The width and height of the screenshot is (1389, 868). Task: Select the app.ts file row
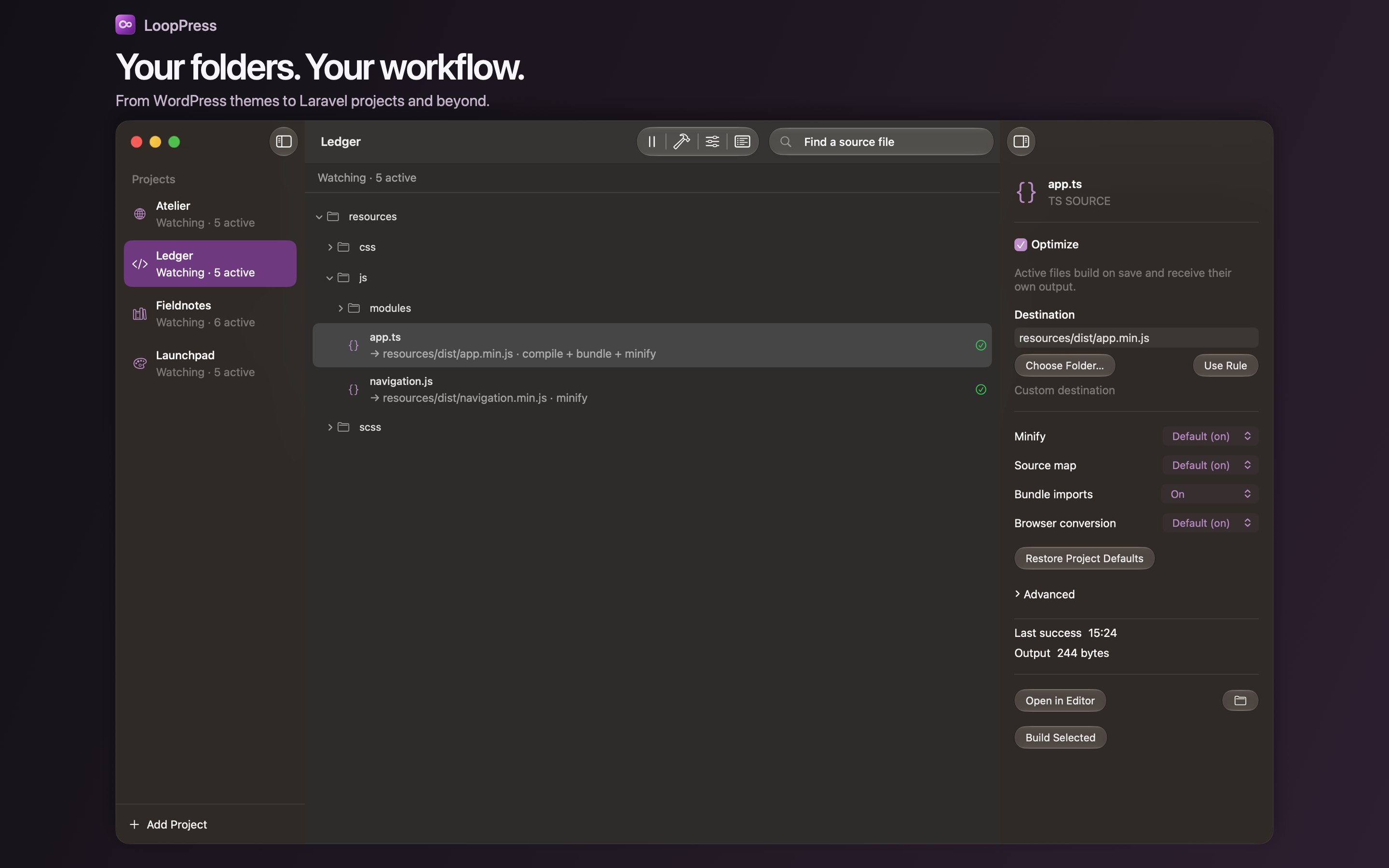pyautogui.click(x=652, y=346)
